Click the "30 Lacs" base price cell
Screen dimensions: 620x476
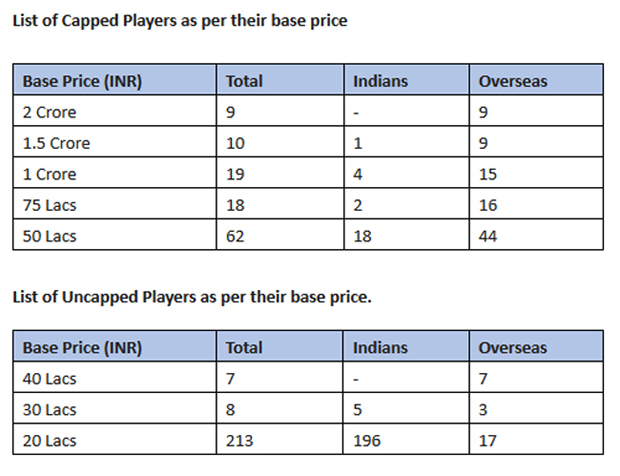click(49, 410)
